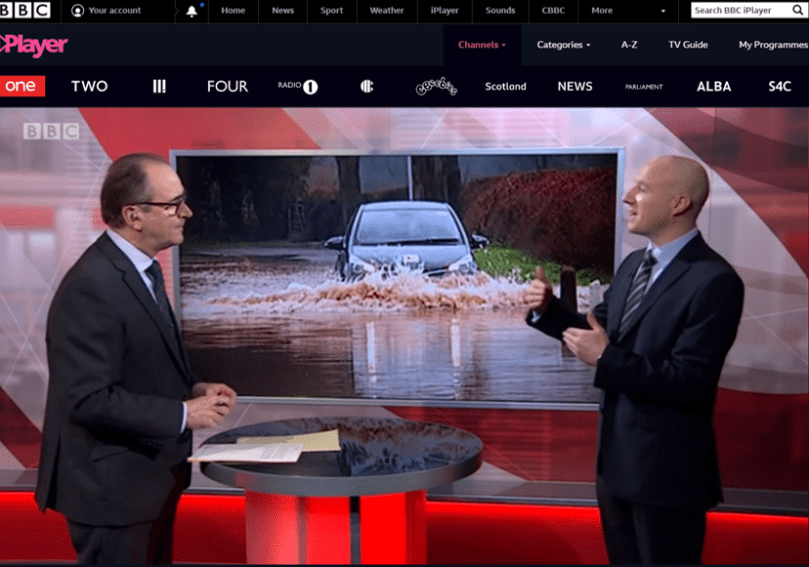This screenshot has width=809, height=567.
Task: Go to the iPlayer logo home
Action: (x=34, y=44)
